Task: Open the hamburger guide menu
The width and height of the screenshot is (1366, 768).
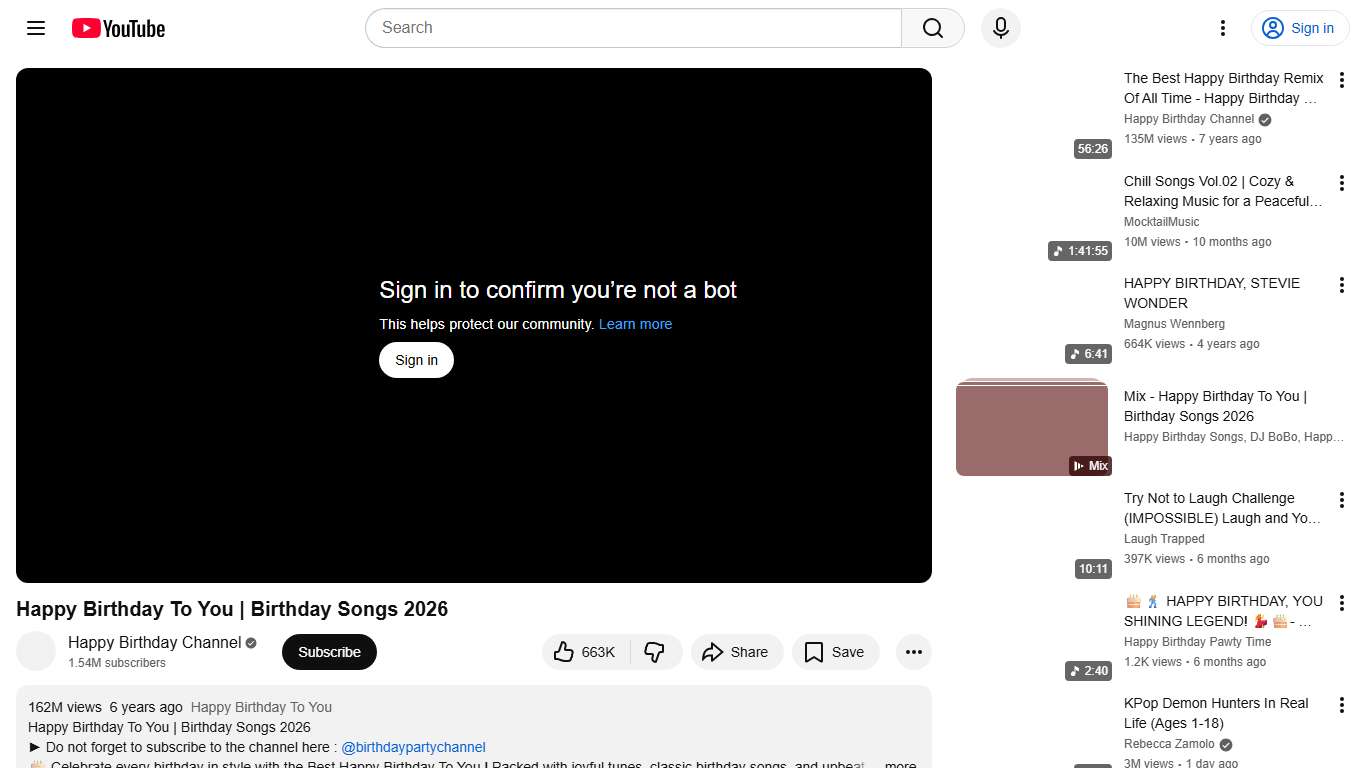Action: pyautogui.click(x=36, y=28)
